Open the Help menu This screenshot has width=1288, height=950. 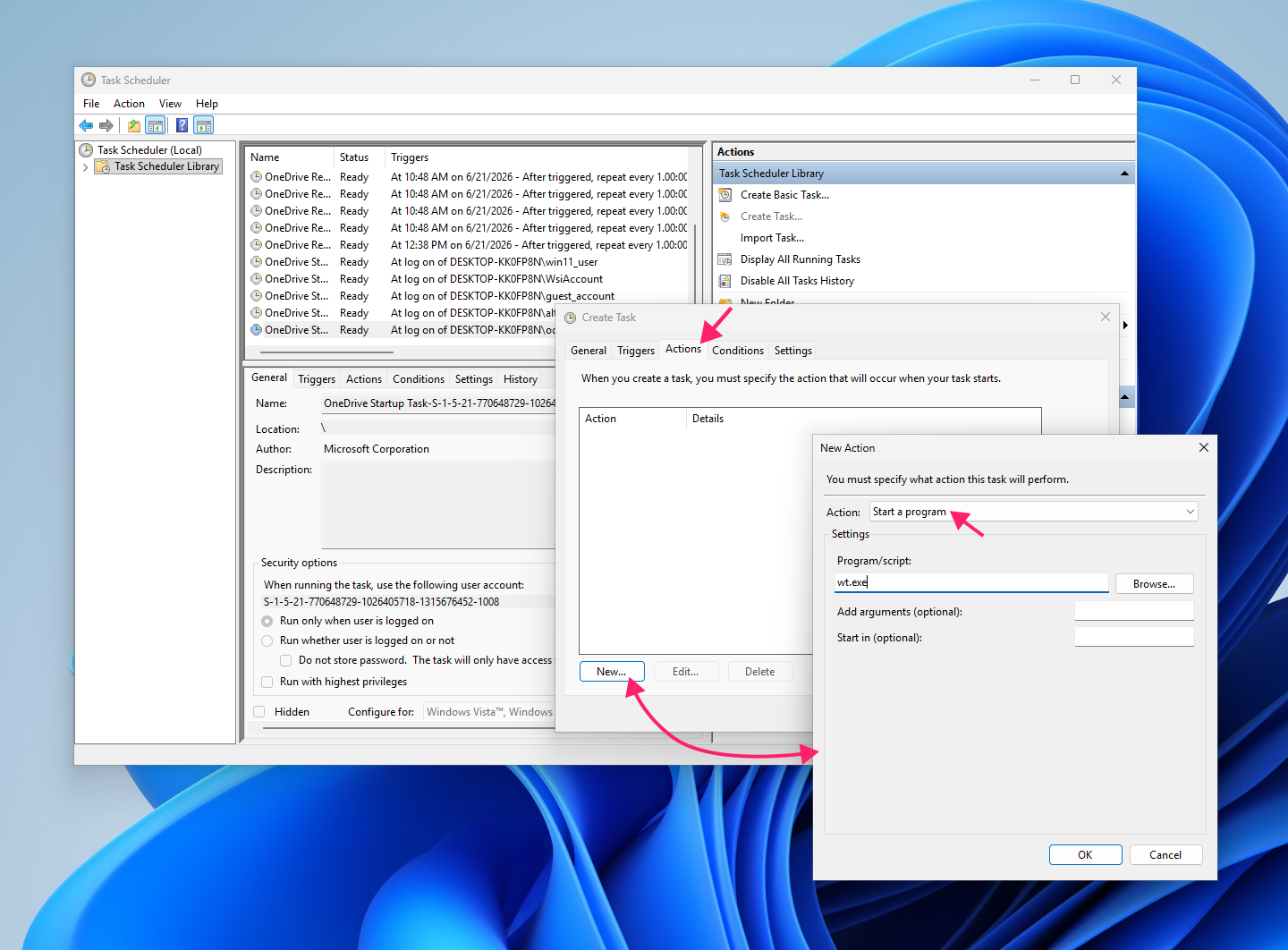(207, 104)
